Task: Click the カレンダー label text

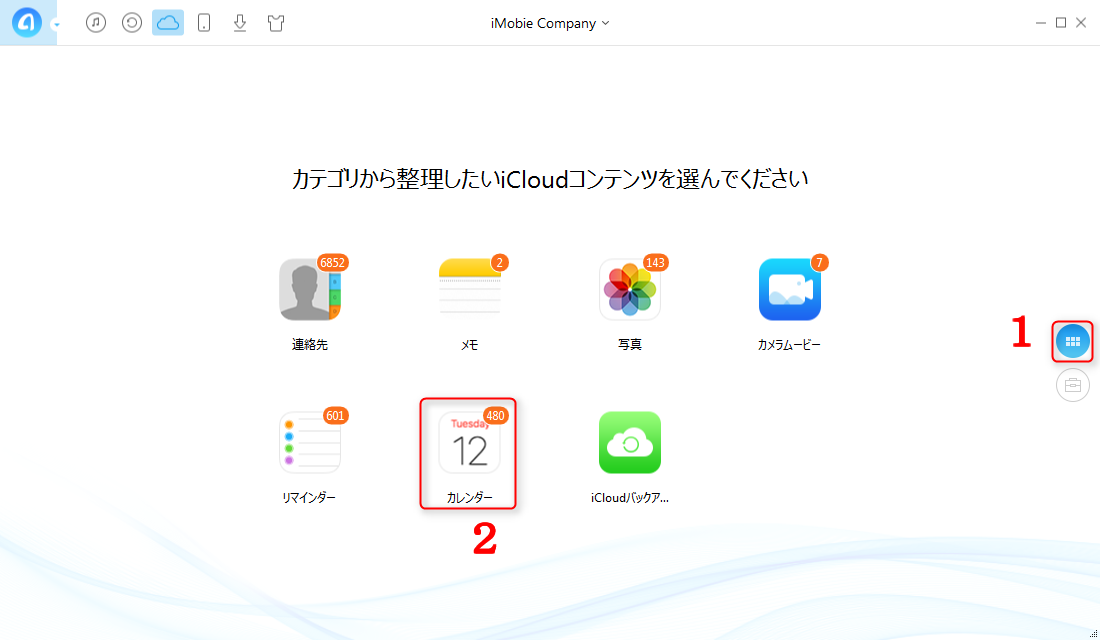Action: [469, 498]
